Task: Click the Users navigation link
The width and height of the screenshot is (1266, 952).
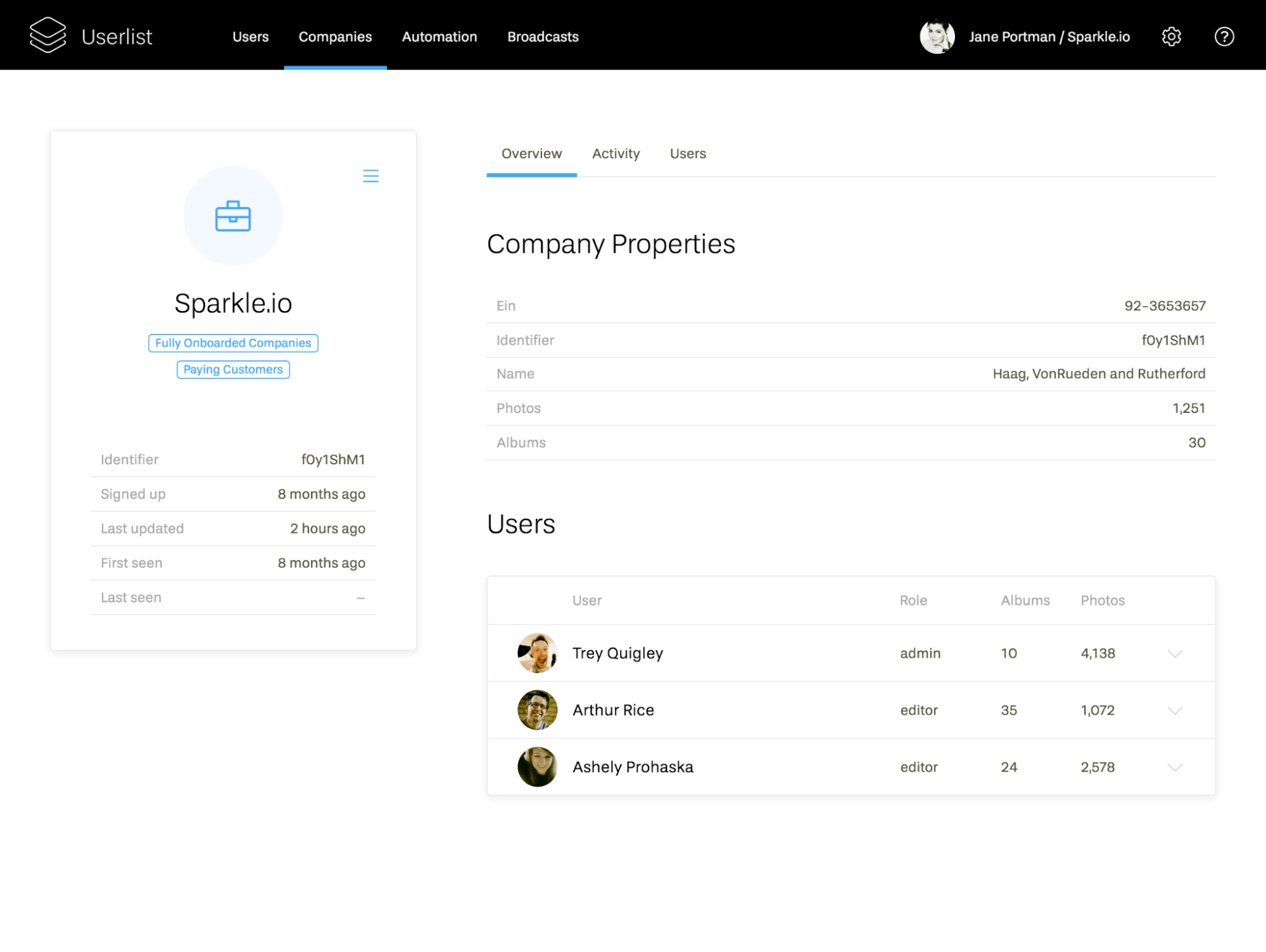Action: click(x=251, y=36)
